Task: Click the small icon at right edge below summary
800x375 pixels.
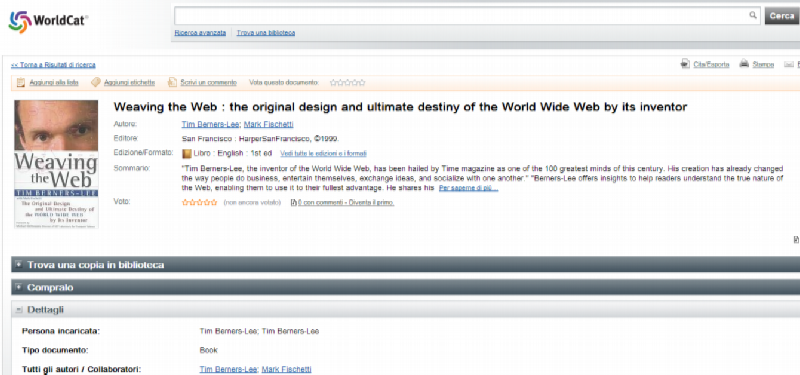Action: coord(796,239)
